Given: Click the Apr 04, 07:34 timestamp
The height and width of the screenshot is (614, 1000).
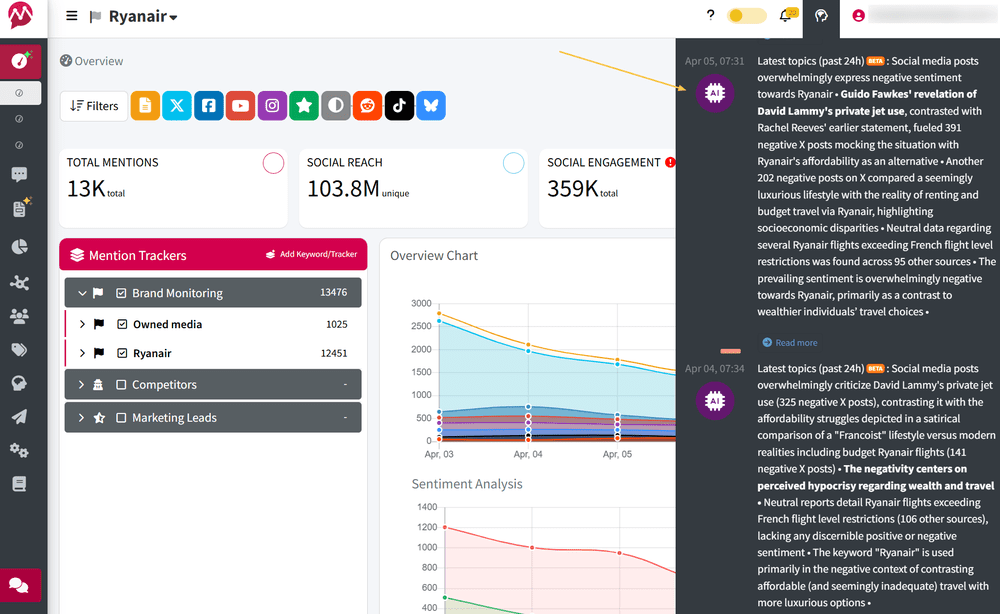Looking at the screenshot, I should click(x=714, y=369).
